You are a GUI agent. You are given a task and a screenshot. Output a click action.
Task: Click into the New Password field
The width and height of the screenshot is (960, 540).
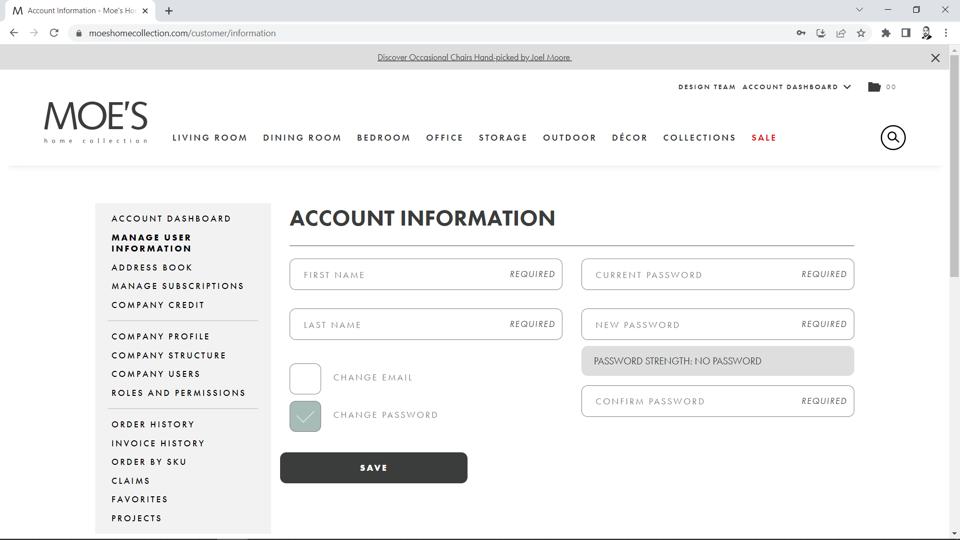(718, 324)
